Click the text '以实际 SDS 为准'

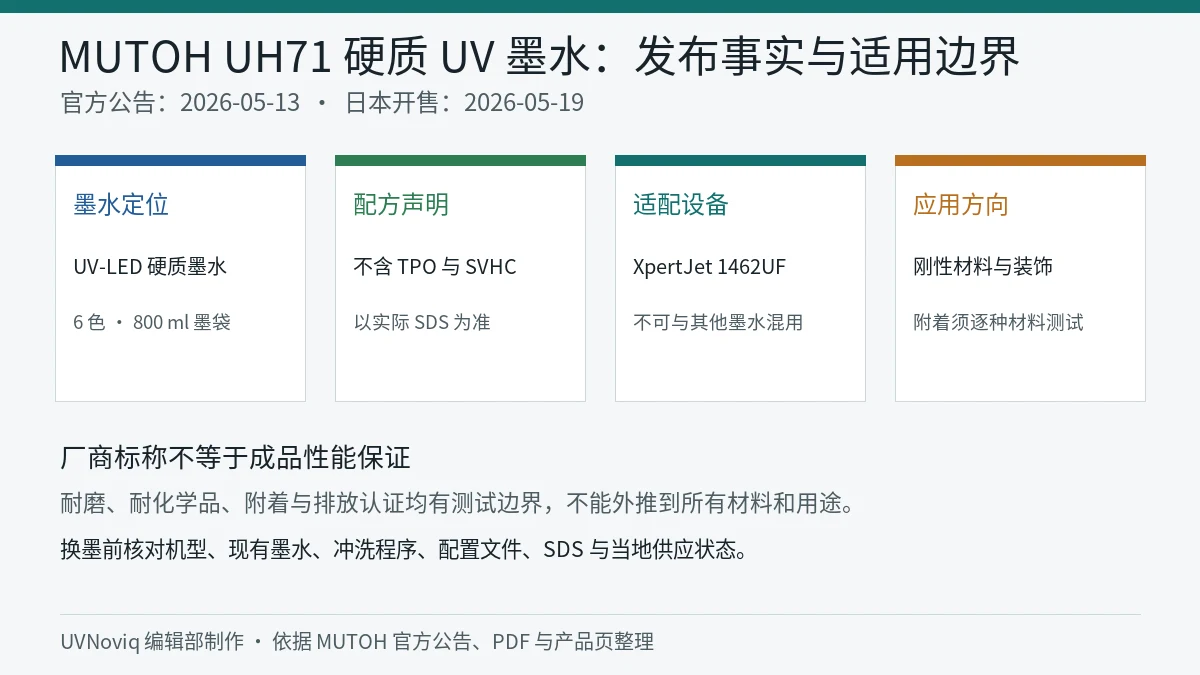[x=422, y=323]
